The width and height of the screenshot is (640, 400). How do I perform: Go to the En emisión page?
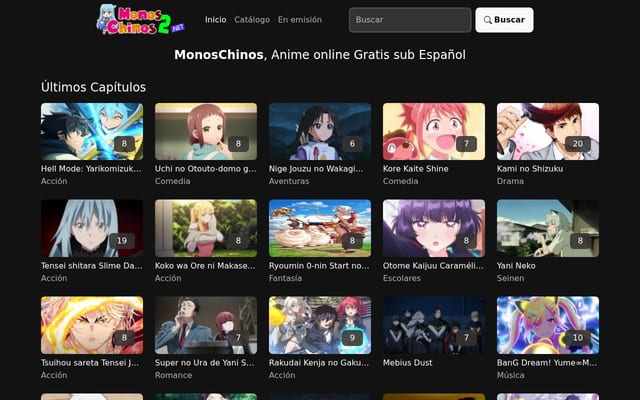(x=300, y=20)
